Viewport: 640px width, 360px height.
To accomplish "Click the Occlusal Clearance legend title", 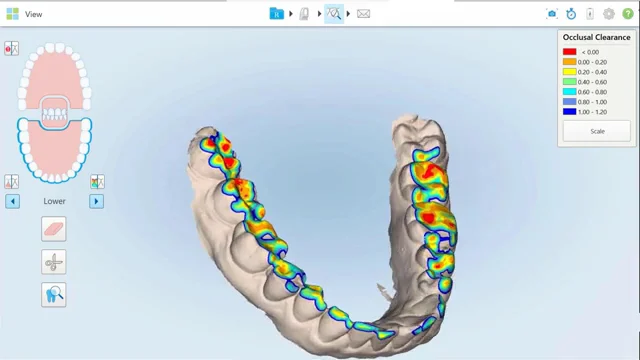I will point(596,37).
